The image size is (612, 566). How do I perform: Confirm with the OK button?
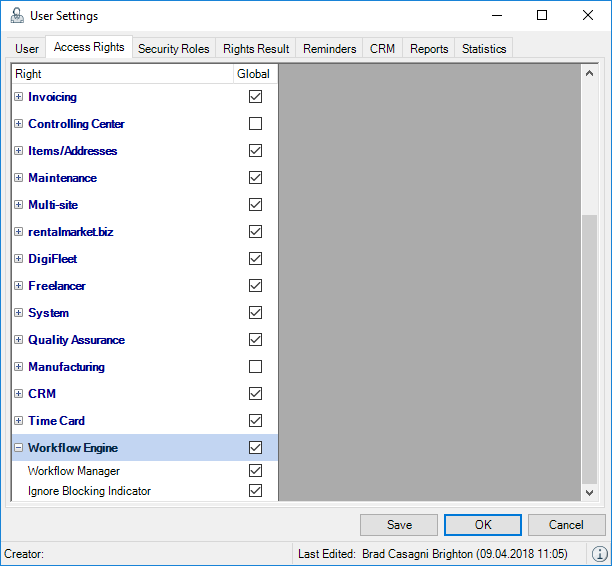(x=482, y=525)
